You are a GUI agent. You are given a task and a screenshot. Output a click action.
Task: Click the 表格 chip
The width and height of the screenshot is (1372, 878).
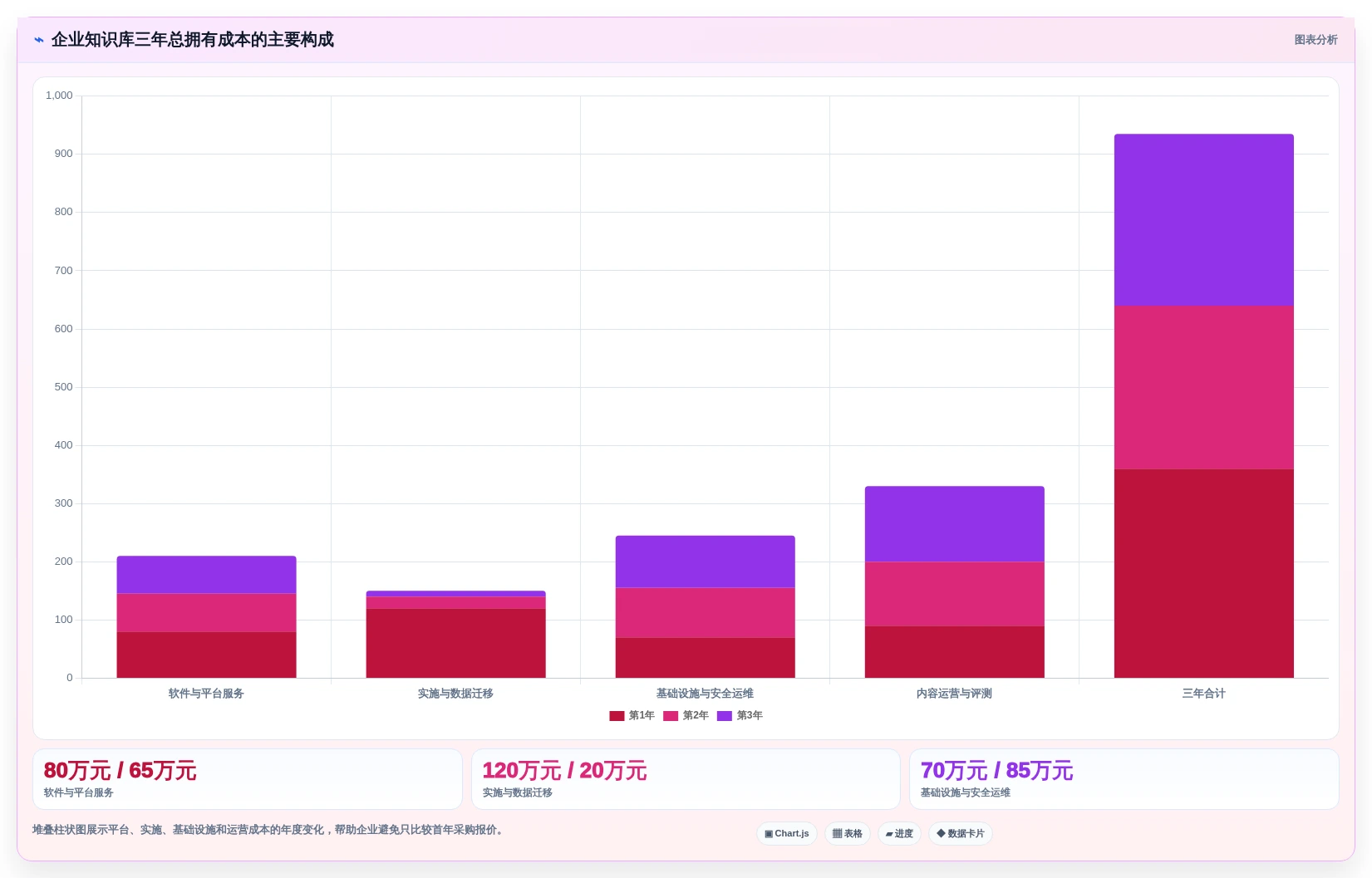coord(848,834)
